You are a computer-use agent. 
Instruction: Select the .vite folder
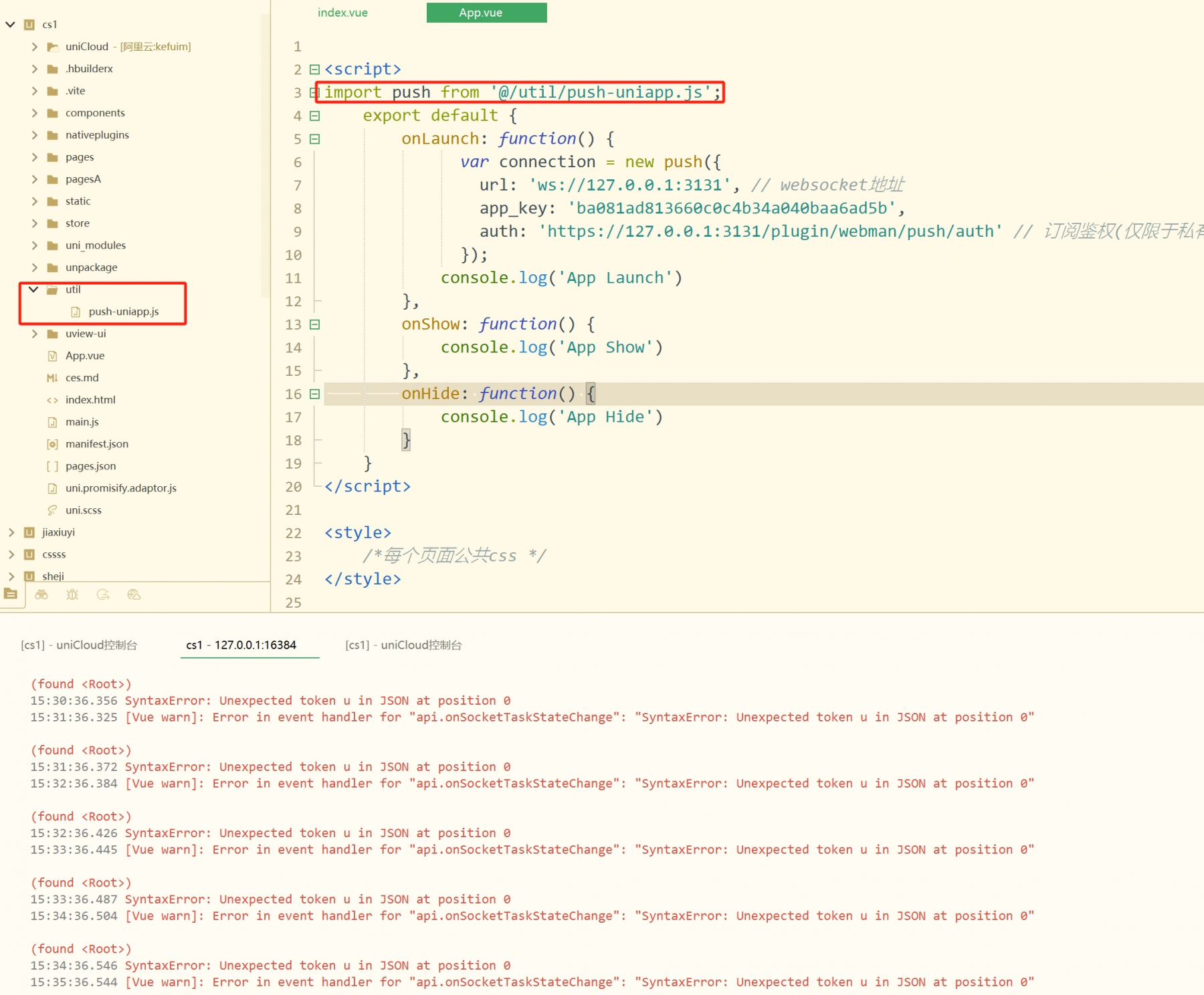[75, 91]
